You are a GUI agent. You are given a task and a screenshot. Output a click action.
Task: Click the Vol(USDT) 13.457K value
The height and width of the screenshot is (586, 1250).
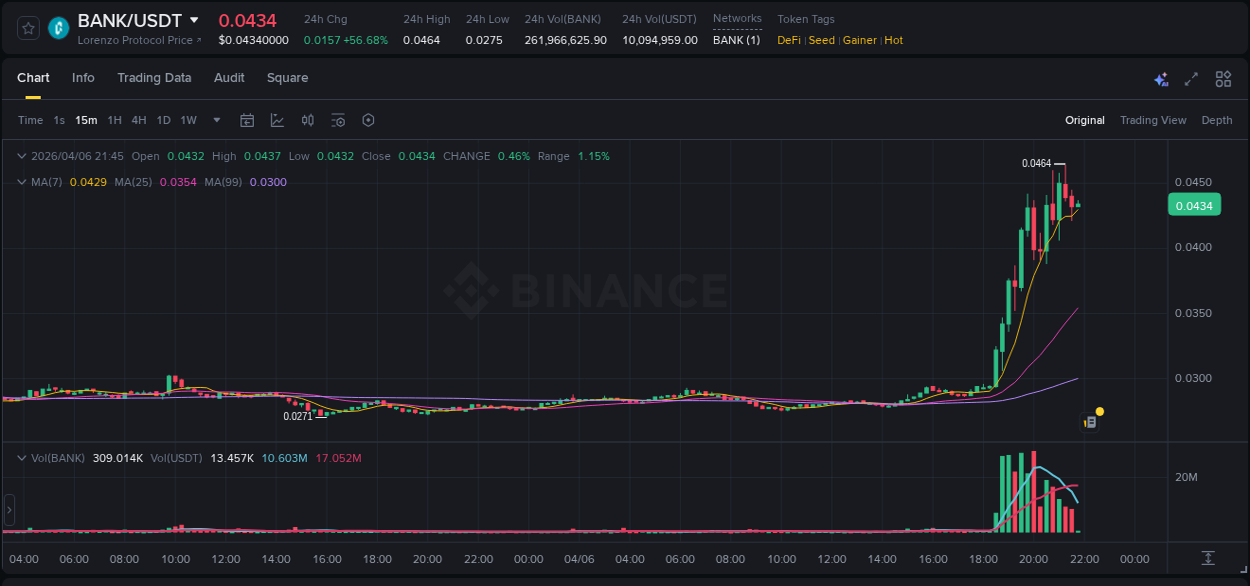[233, 458]
